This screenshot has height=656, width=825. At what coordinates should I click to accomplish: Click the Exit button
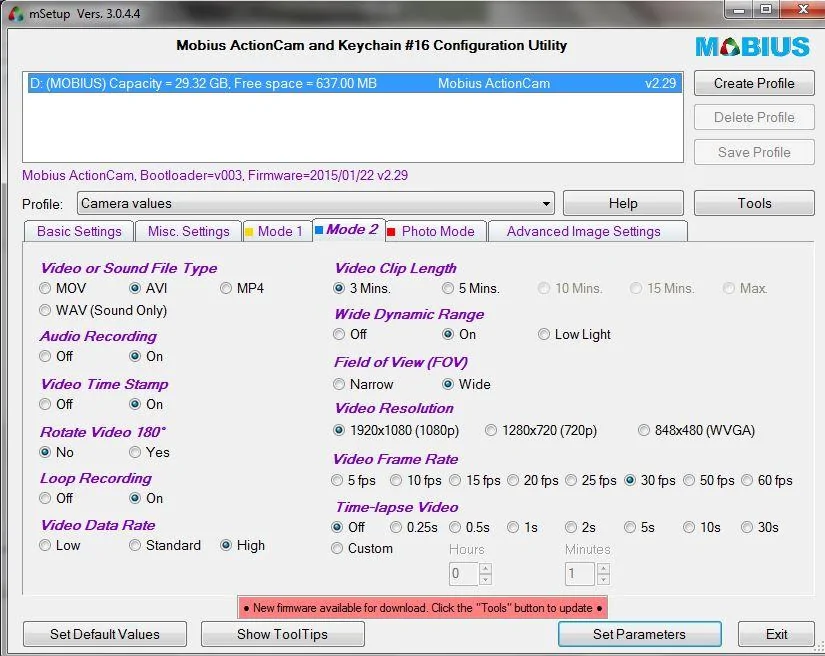776,634
